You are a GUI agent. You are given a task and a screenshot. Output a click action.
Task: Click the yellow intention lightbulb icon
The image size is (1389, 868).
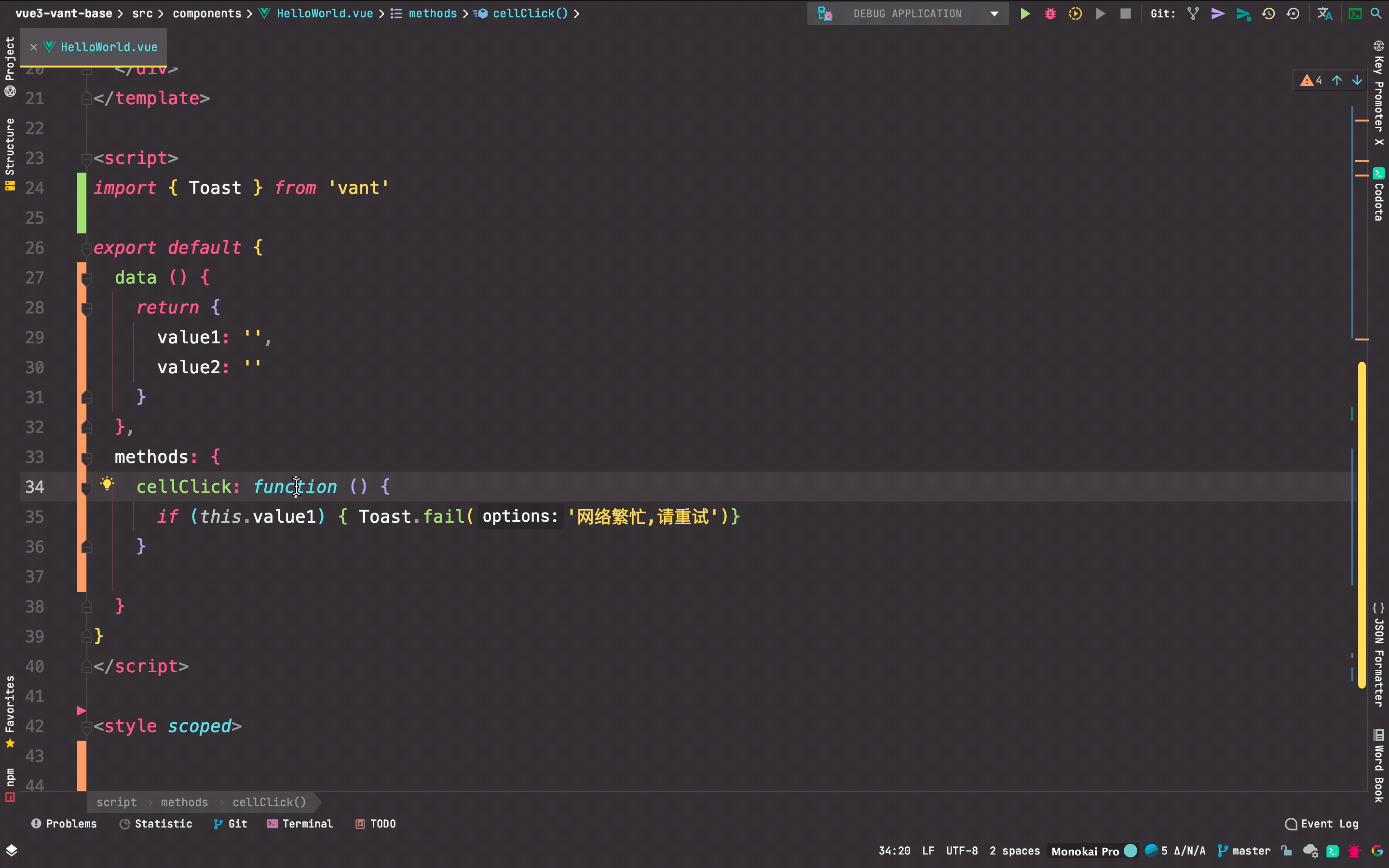[107, 484]
